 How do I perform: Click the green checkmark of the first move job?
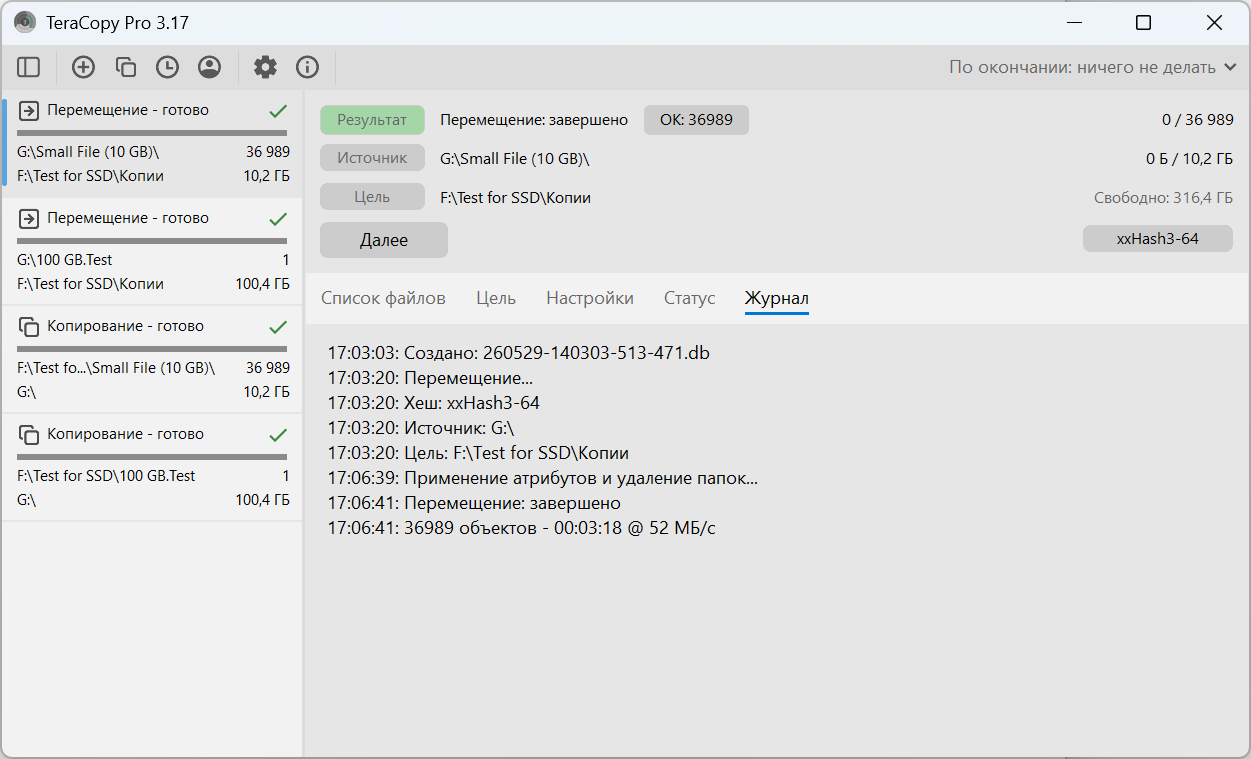279,111
